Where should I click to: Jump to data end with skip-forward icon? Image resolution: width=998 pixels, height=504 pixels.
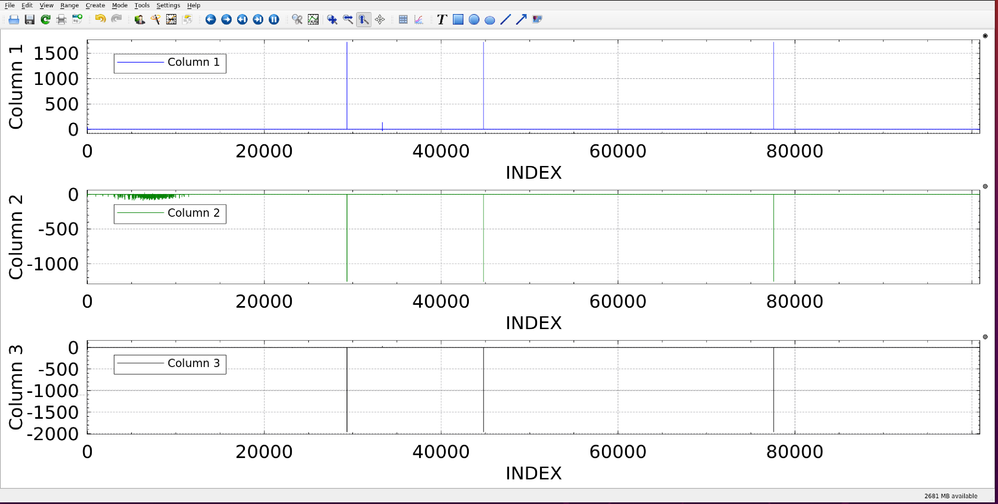[x=258, y=20]
